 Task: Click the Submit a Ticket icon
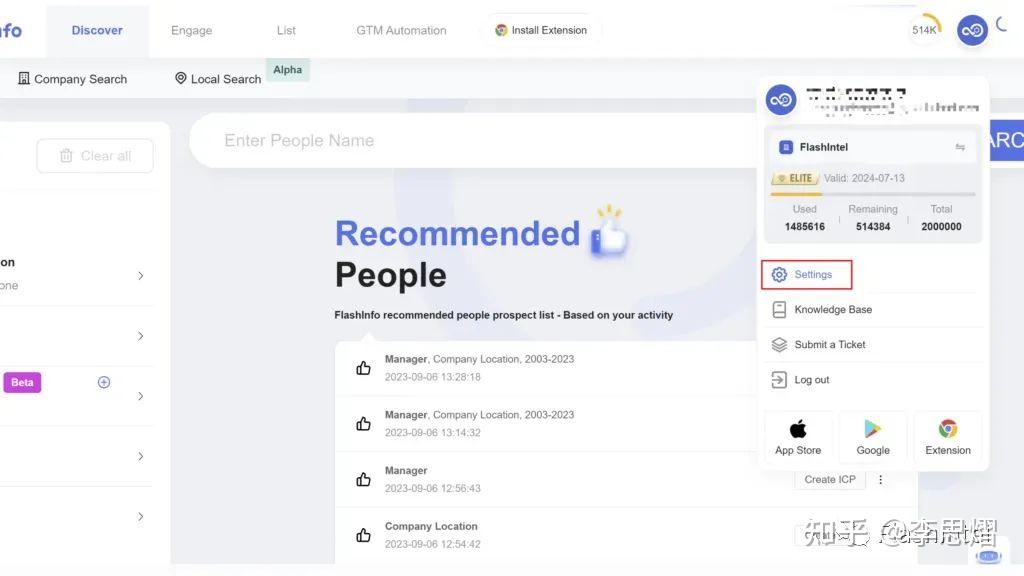(781, 344)
